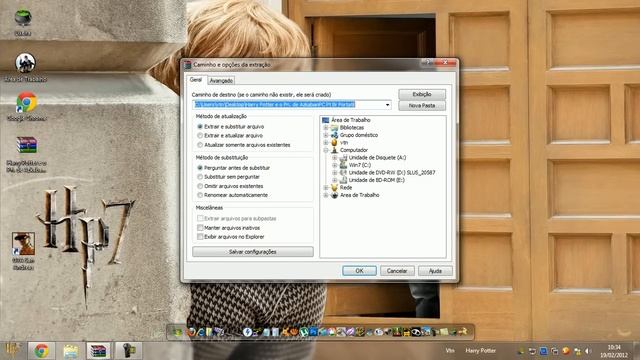This screenshot has width=640, height=360.
Task: Click the Cancelar button
Action: 397,271
